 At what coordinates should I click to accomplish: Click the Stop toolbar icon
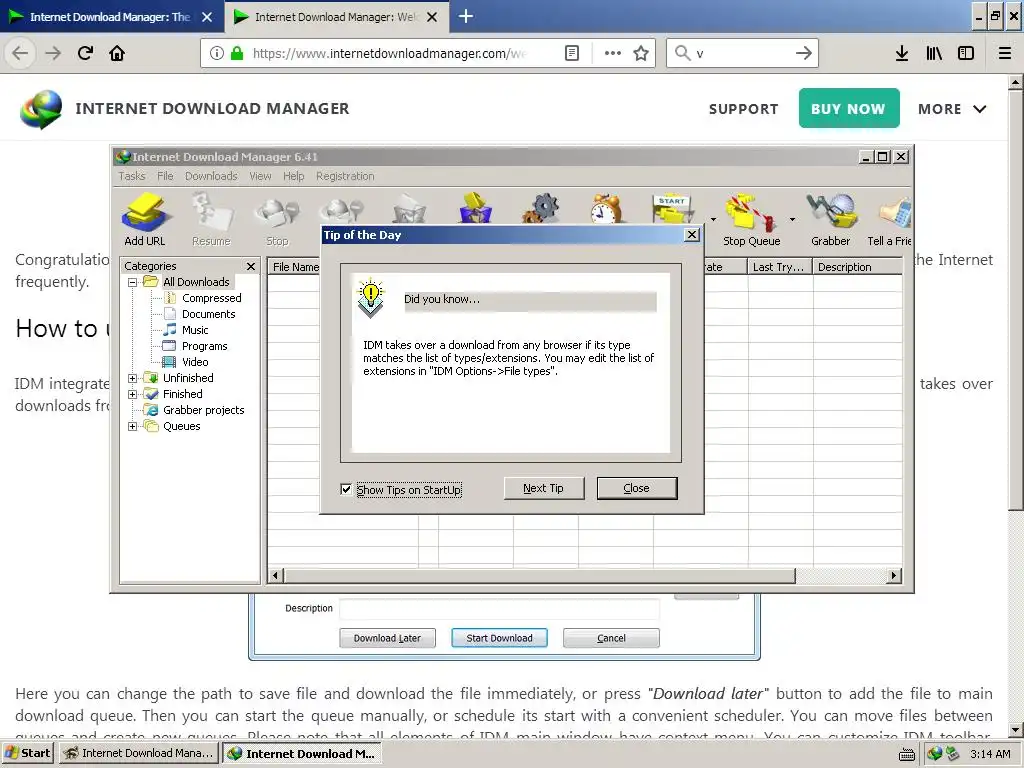[x=277, y=219]
